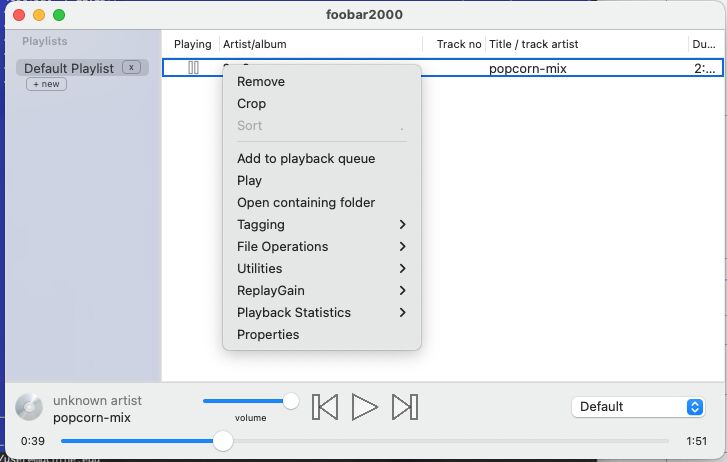Expand the Playback Statistics submenu

[x=322, y=313]
